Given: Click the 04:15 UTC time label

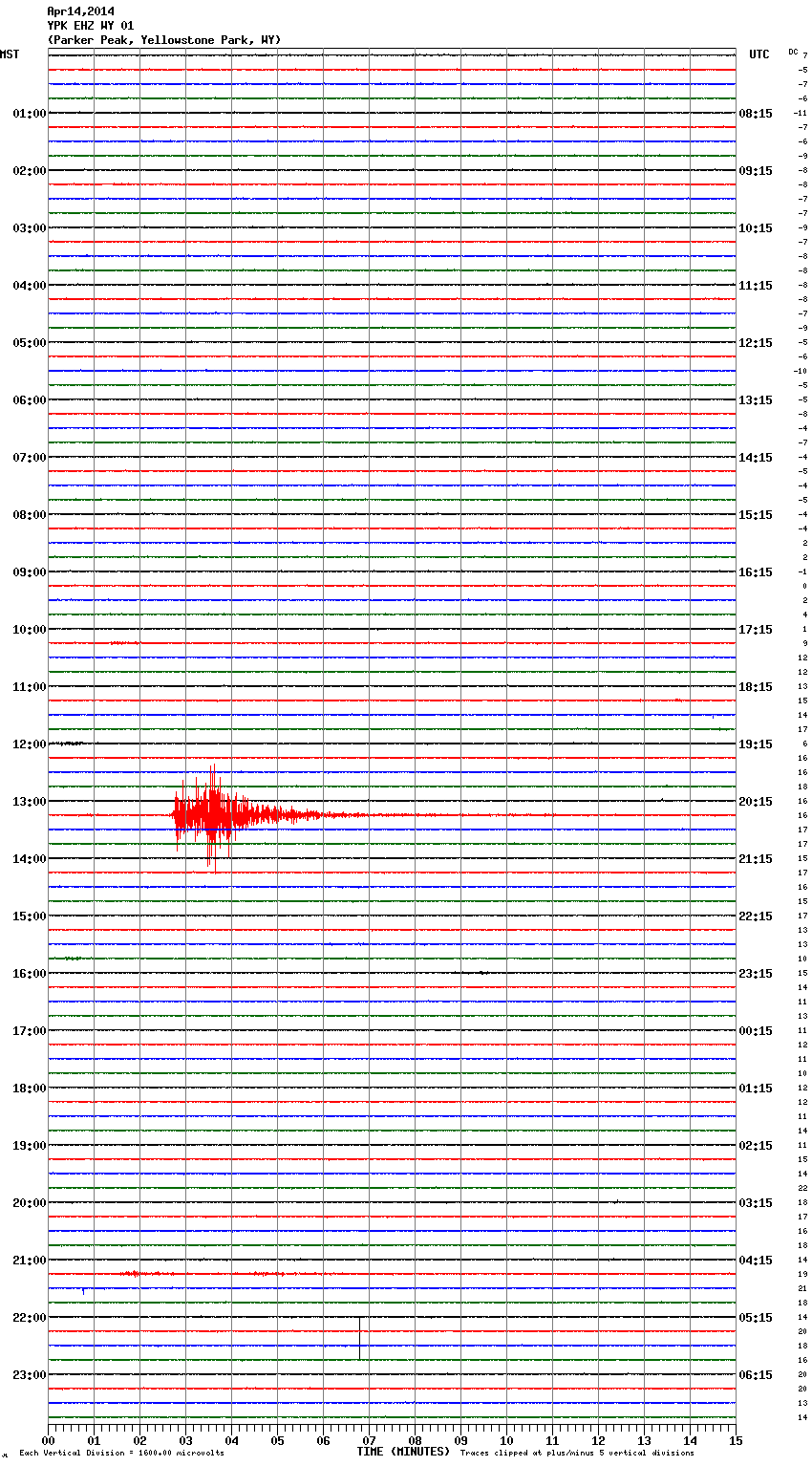Looking at the screenshot, I should pyautogui.click(x=756, y=1261).
